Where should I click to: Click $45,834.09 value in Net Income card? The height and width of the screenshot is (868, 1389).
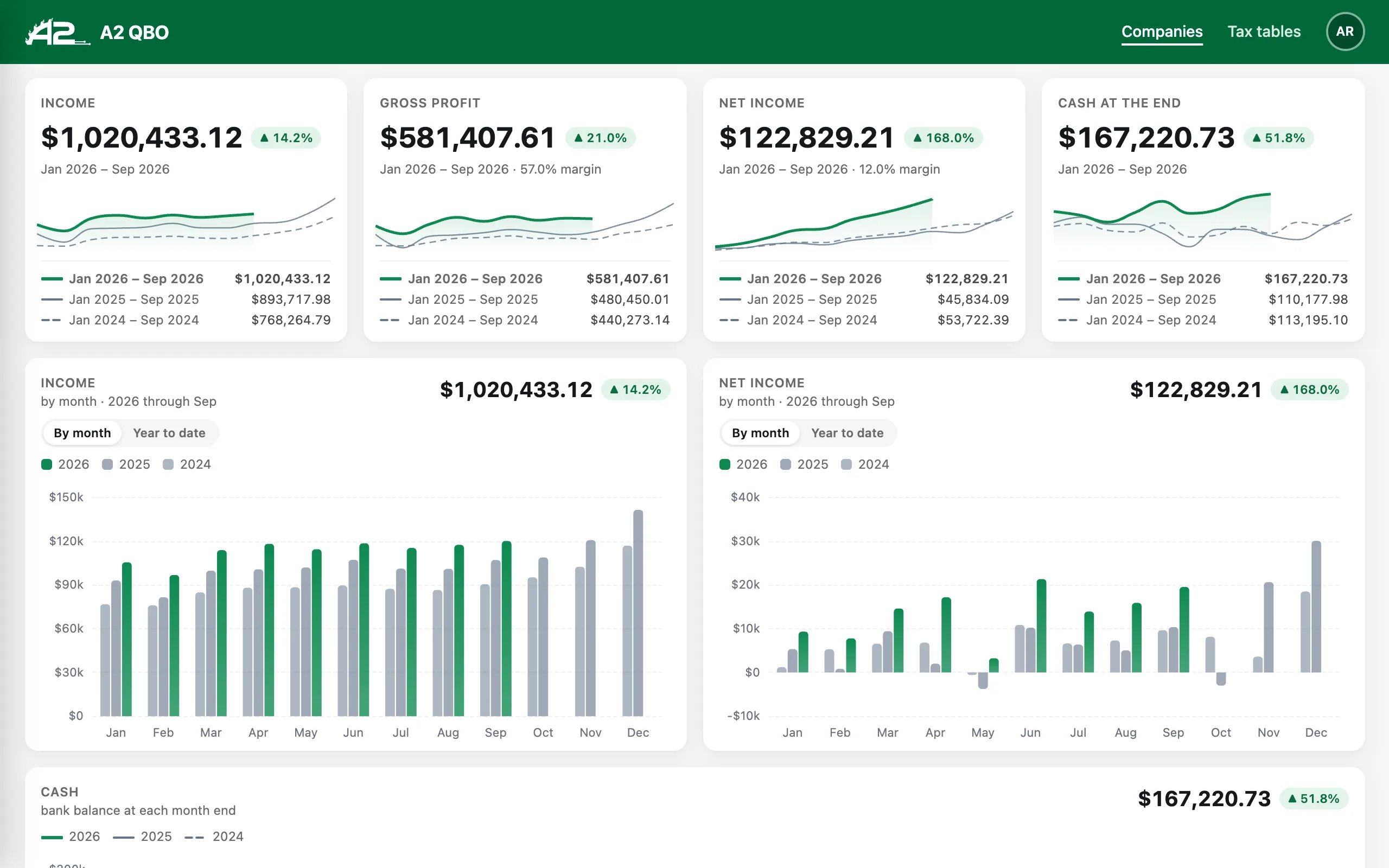click(x=973, y=299)
